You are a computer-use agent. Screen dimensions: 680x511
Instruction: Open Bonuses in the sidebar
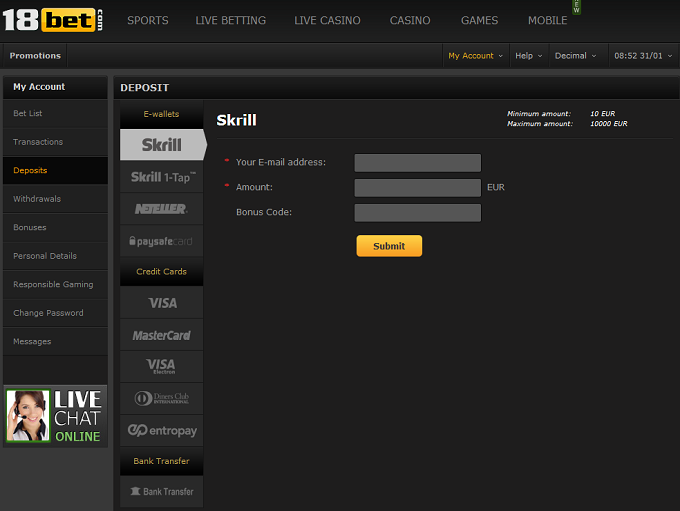(56, 227)
